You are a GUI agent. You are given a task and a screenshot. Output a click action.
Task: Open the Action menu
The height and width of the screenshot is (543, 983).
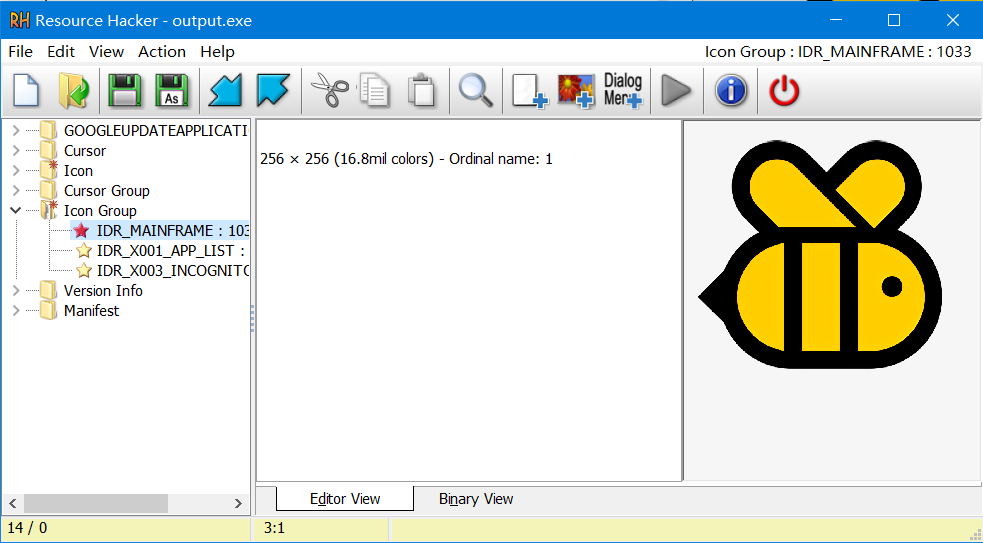[x=161, y=52]
